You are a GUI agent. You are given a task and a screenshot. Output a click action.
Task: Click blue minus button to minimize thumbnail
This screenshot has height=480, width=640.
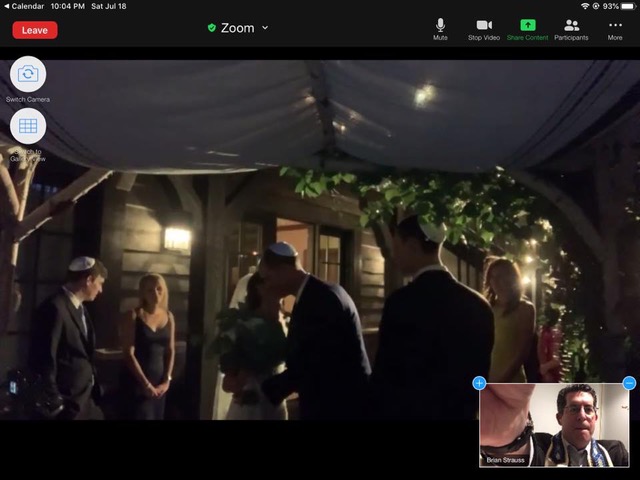coord(629,383)
